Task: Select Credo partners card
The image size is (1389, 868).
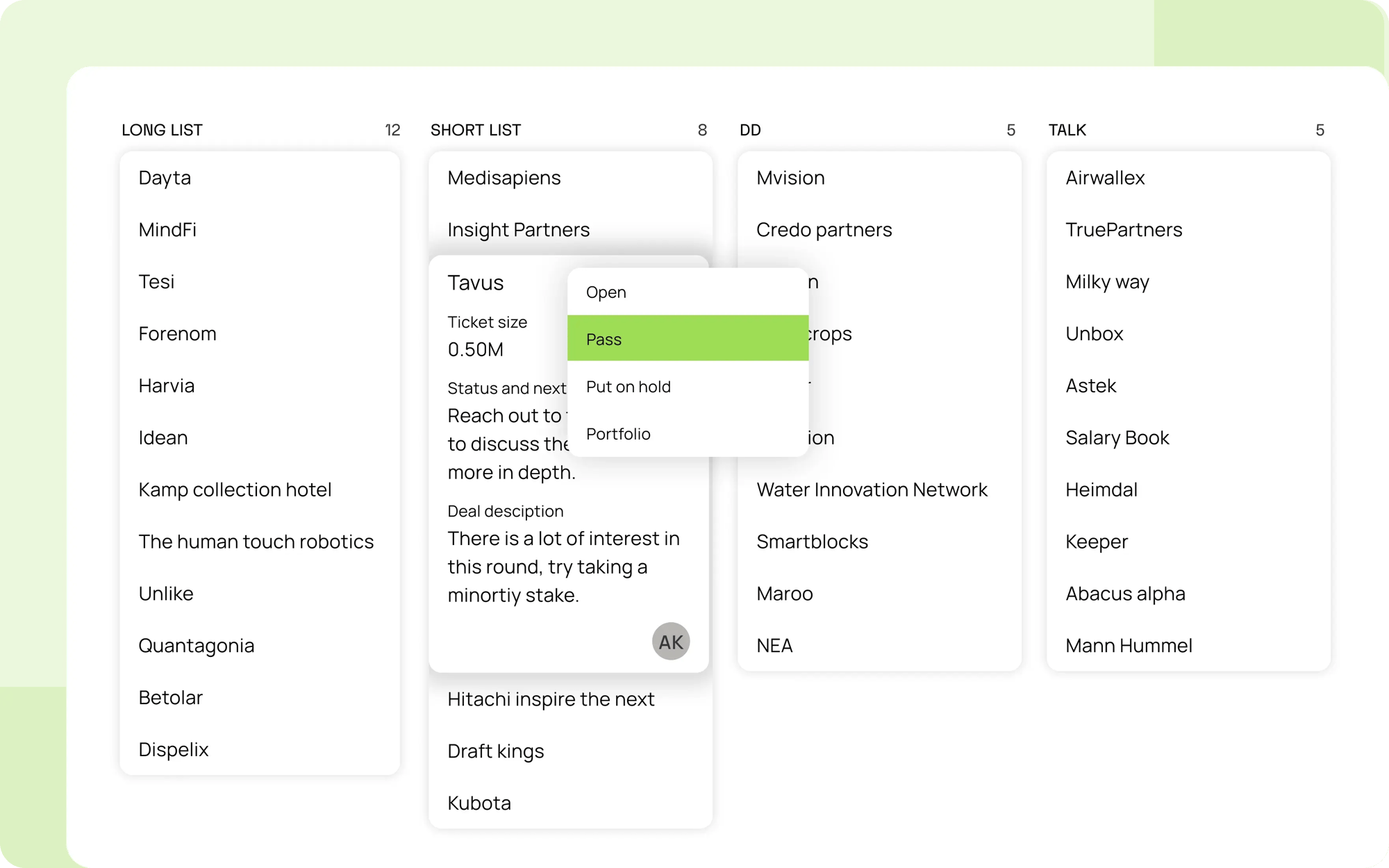Action: point(824,230)
